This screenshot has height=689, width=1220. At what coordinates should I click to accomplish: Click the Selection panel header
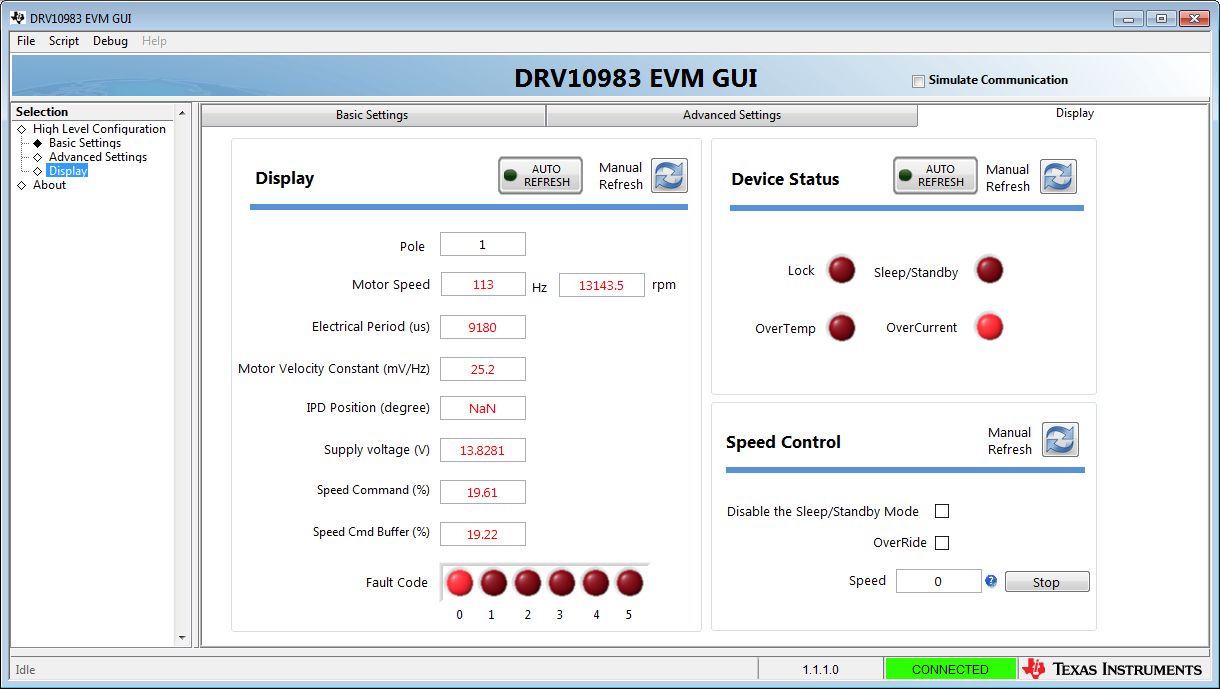tap(93, 112)
